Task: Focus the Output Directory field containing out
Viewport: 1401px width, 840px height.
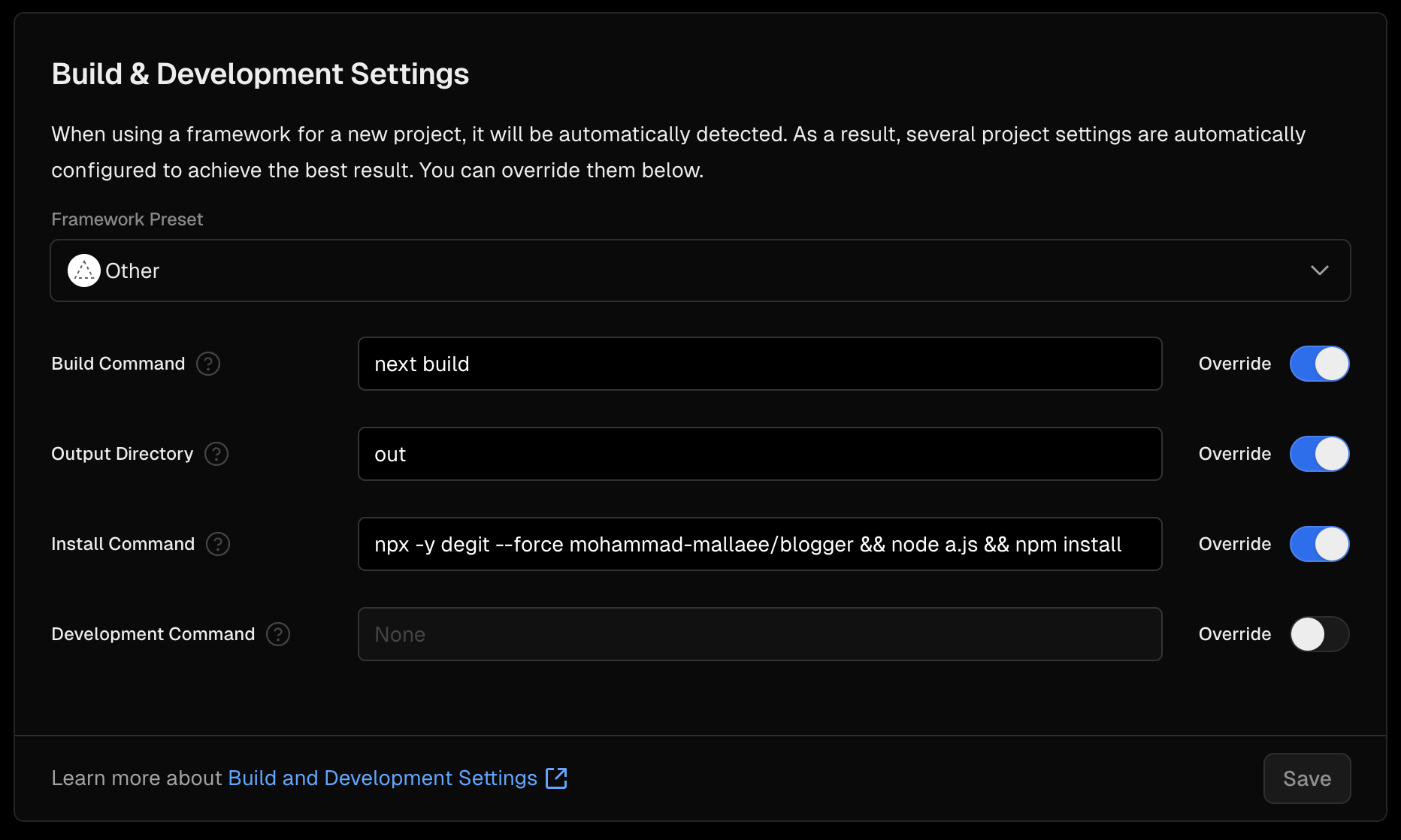Action: [x=759, y=454]
